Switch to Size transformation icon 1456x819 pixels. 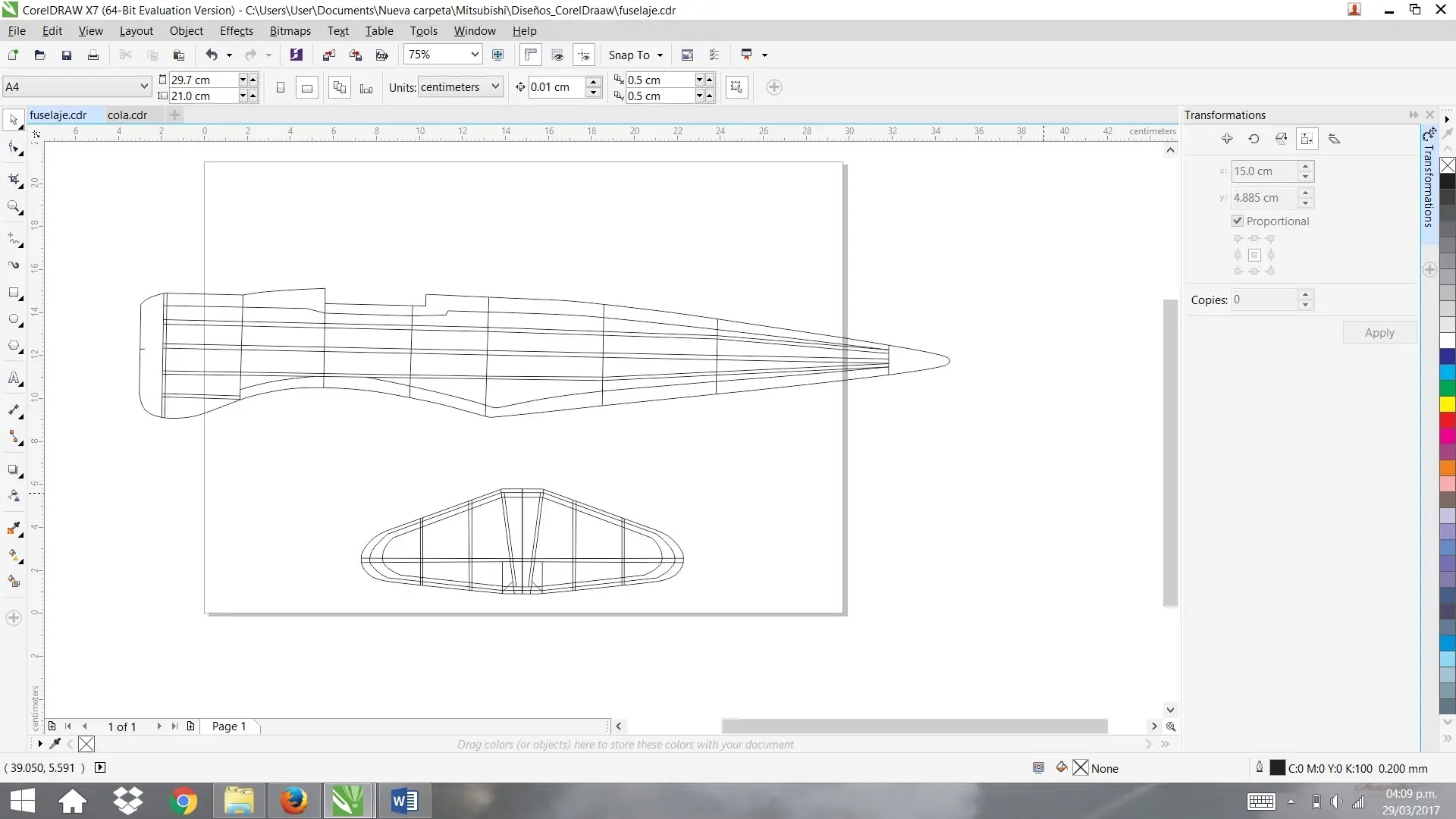[1307, 139]
